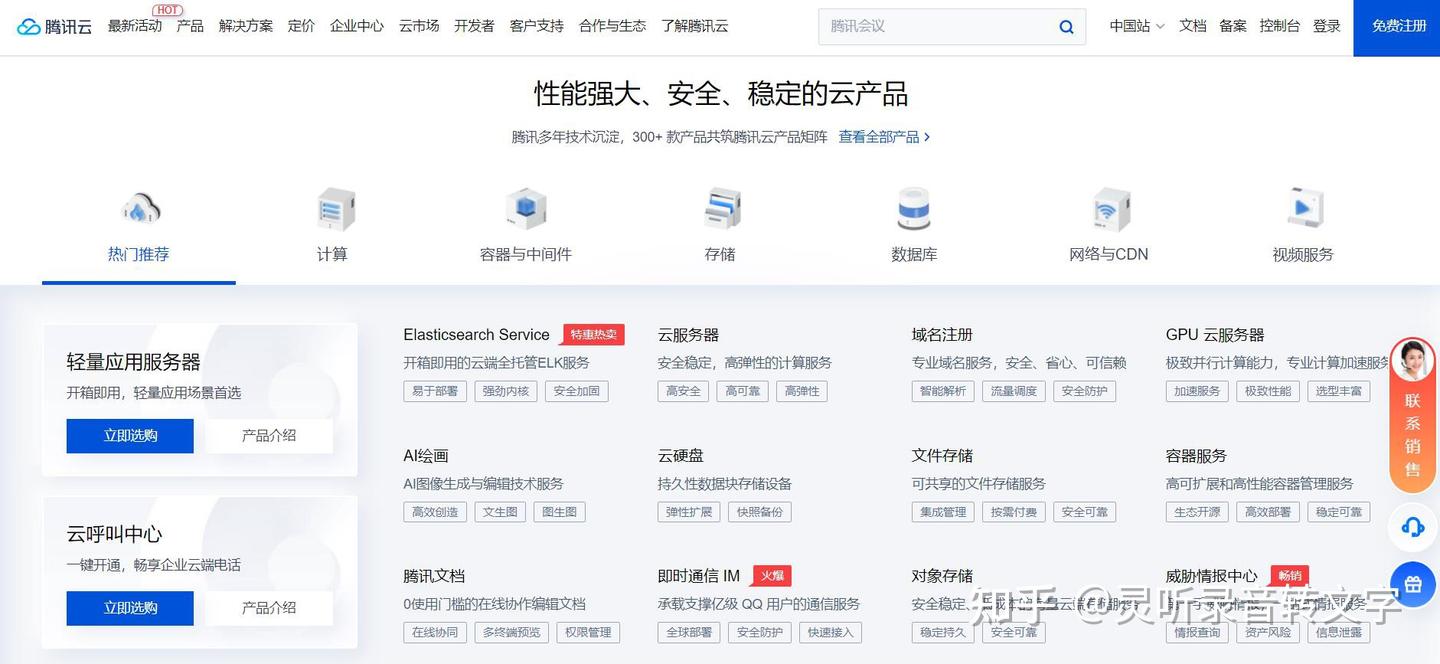1440x664 pixels.
Task: Open the 域名注册 product
Action: [x=942, y=335]
